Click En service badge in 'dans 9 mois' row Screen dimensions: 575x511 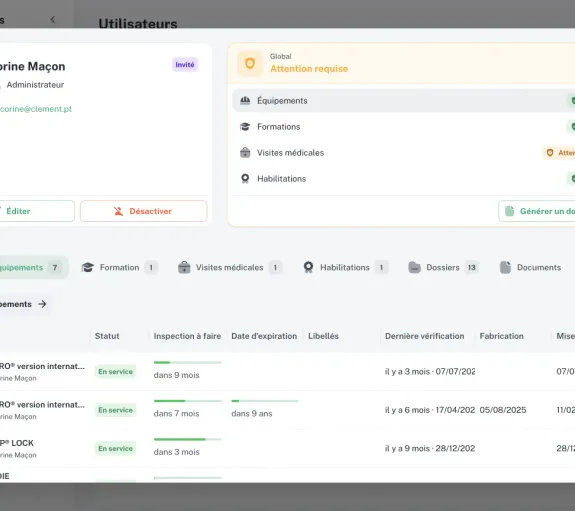pos(116,372)
